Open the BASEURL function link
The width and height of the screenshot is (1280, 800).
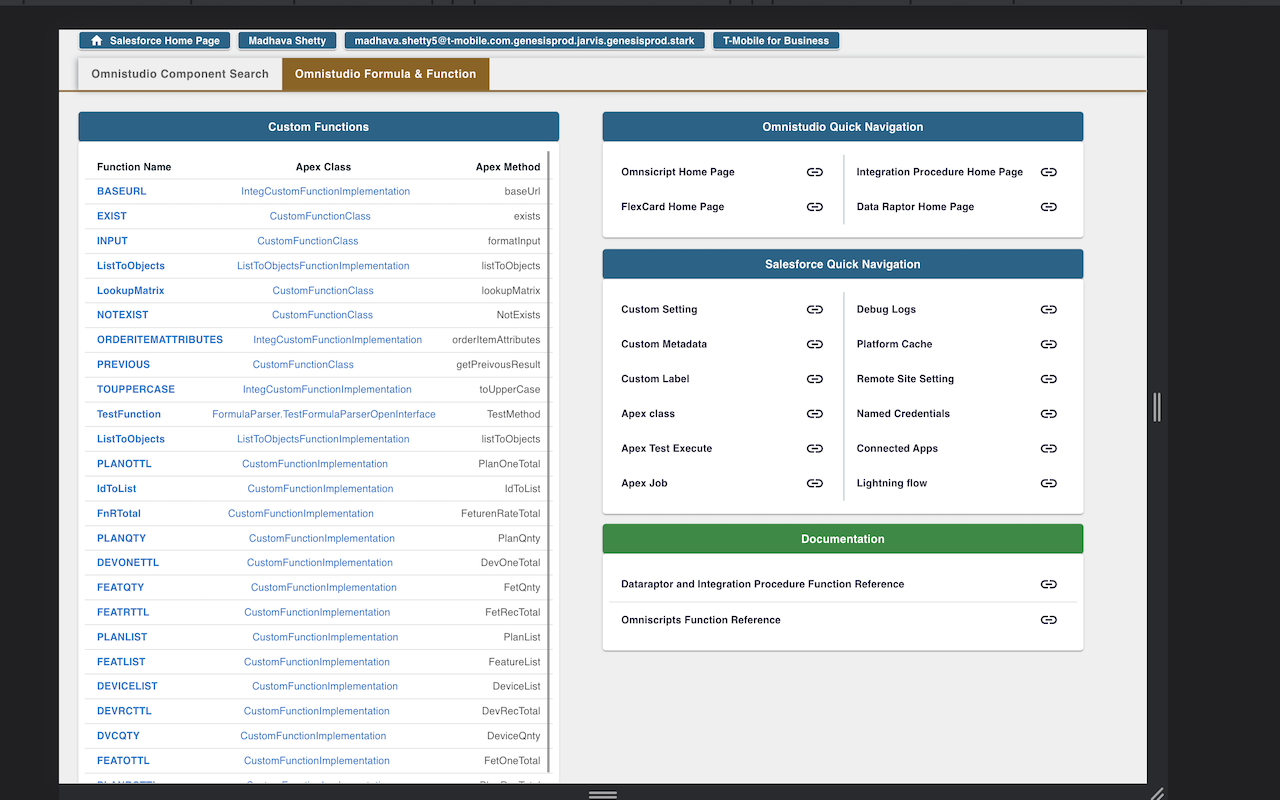[x=121, y=191]
